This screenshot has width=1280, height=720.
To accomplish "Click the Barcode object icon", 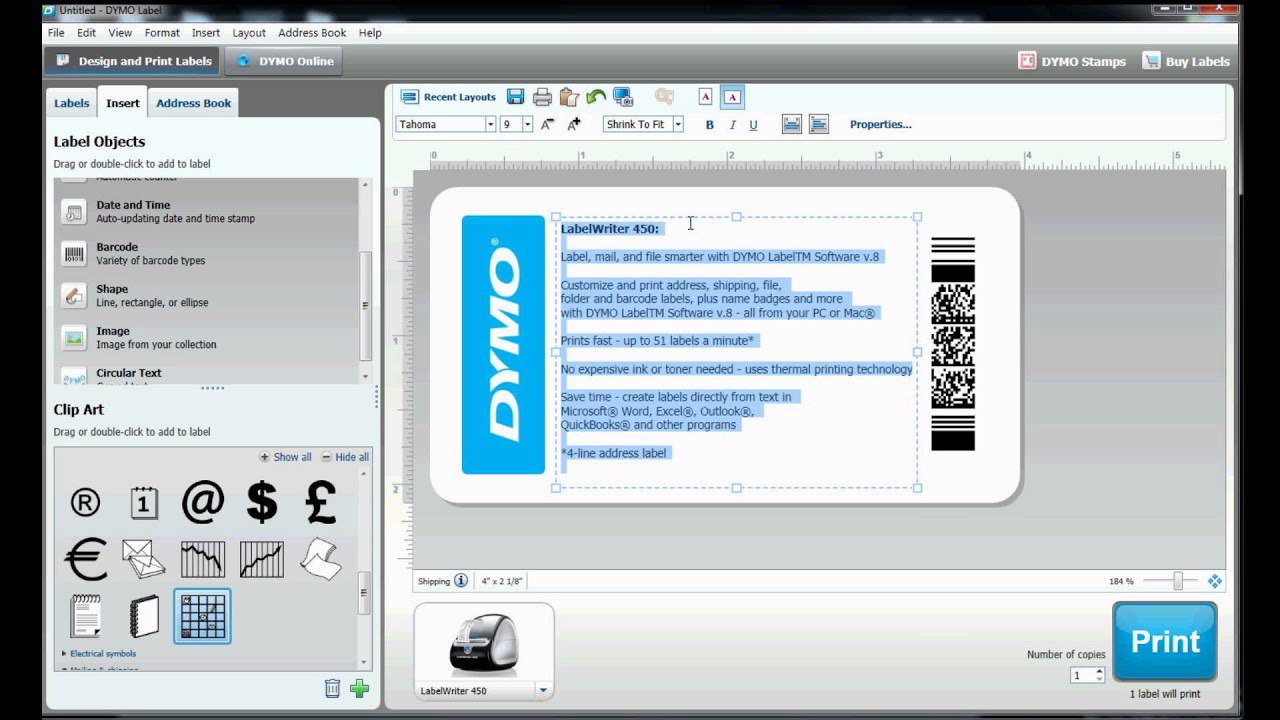I will 74,254.
